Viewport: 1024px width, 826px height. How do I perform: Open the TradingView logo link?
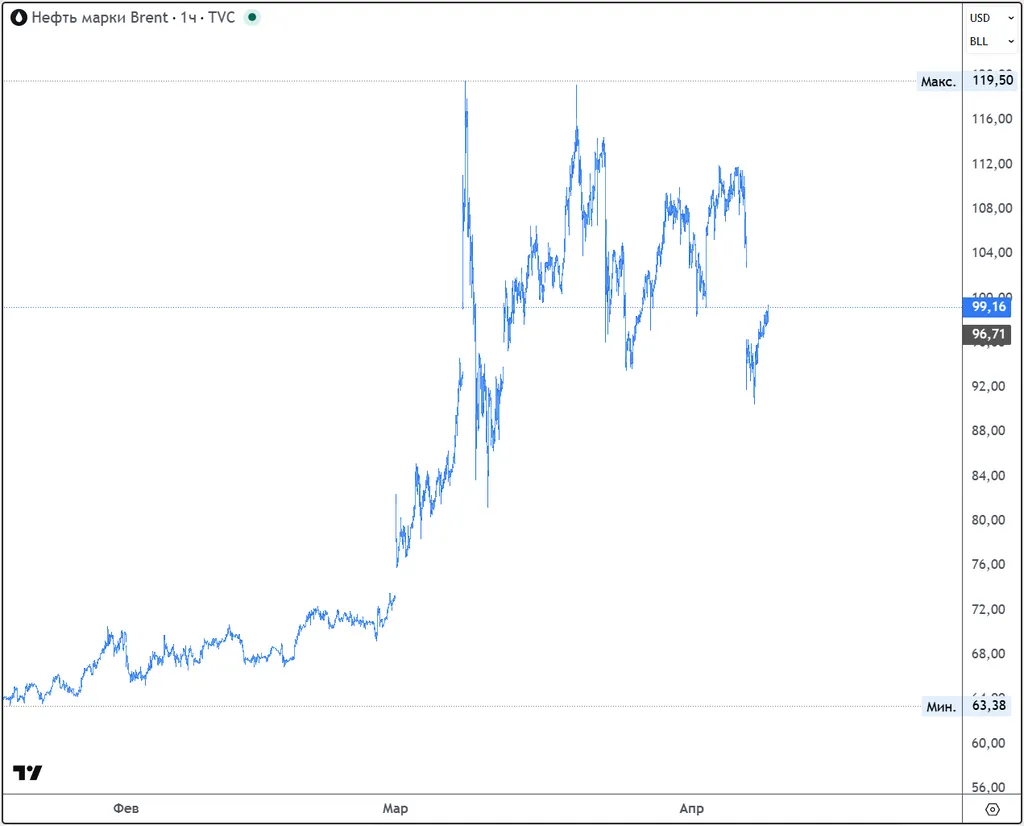(28, 773)
